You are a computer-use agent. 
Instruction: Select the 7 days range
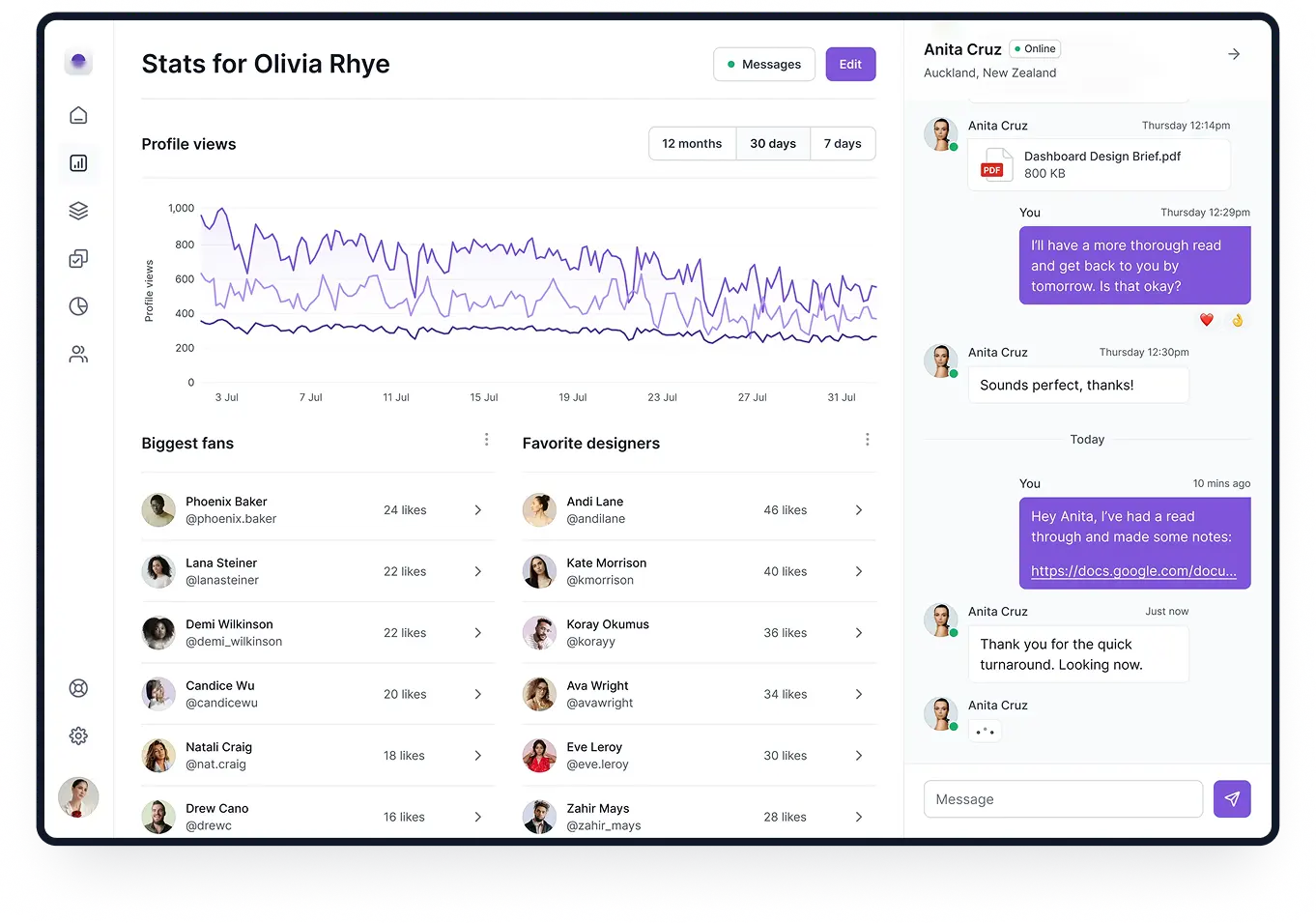843,144
